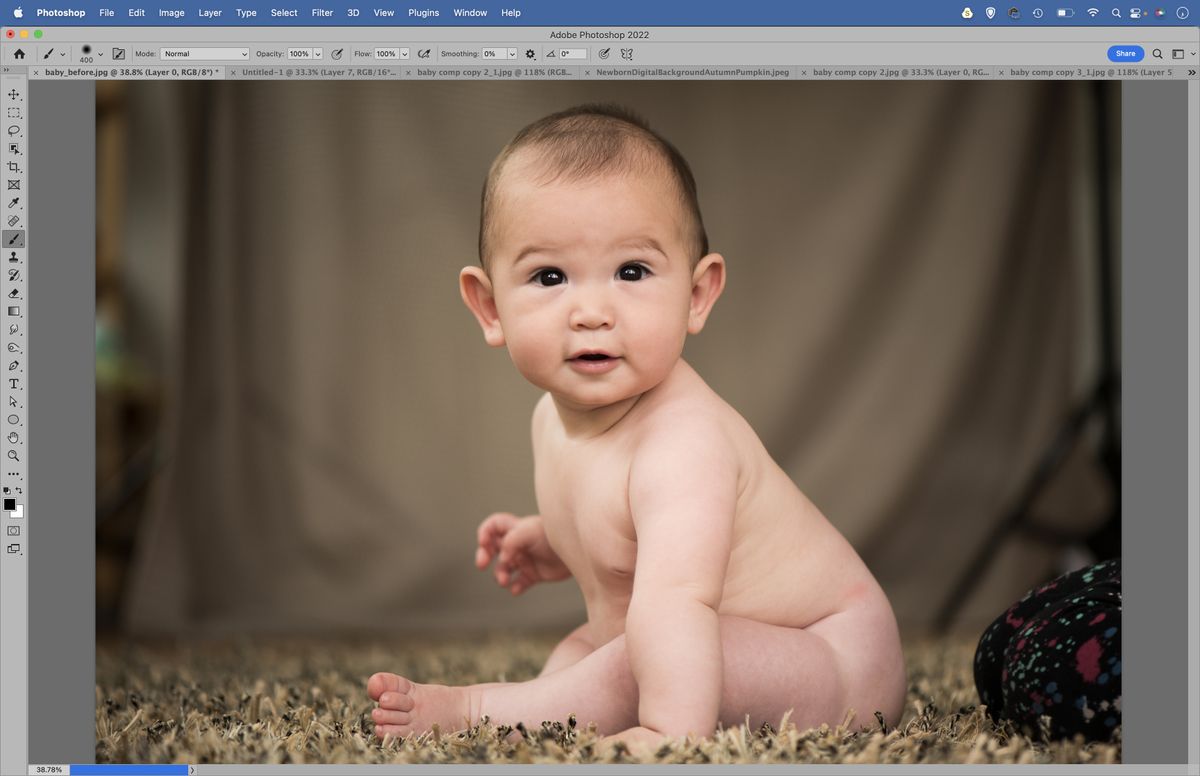This screenshot has height=776, width=1200.
Task: Open the brush smoothing options gear
Action: (530, 54)
